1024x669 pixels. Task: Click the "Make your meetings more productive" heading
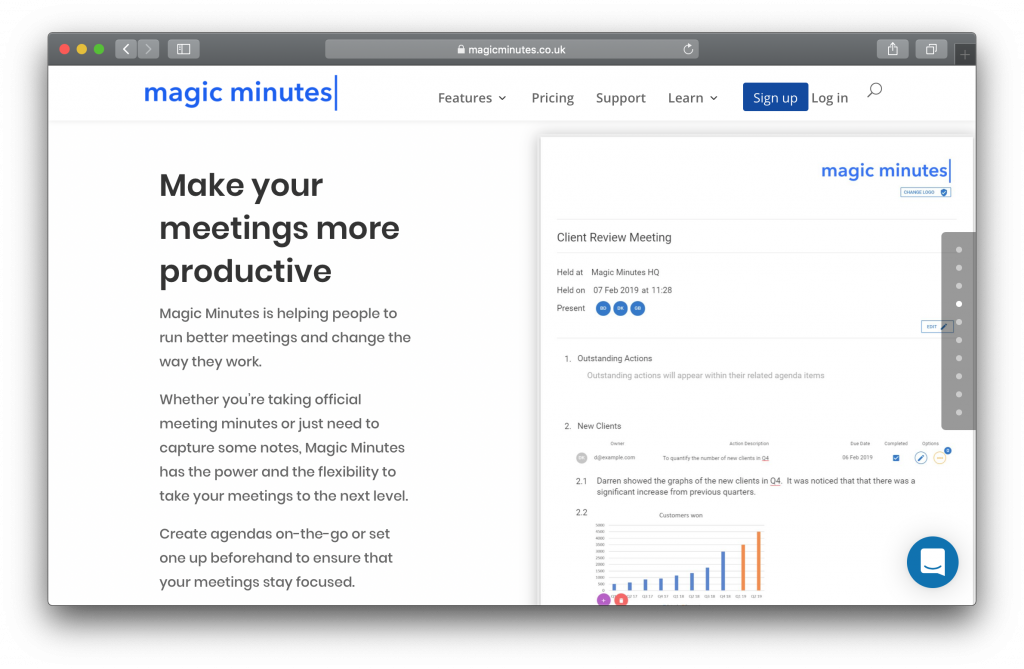pyautogui.click(x=280, y=228)
